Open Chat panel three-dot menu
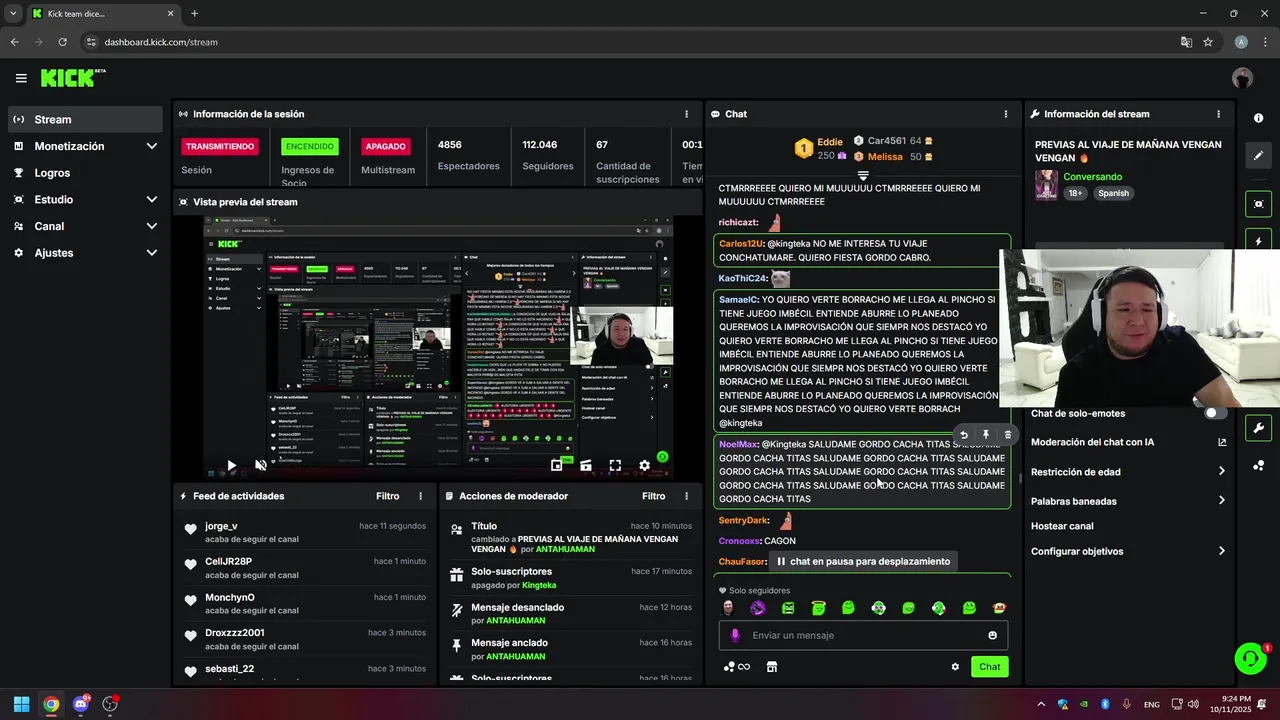Screen dimensions: 1280x720 tap(1006, 114)
